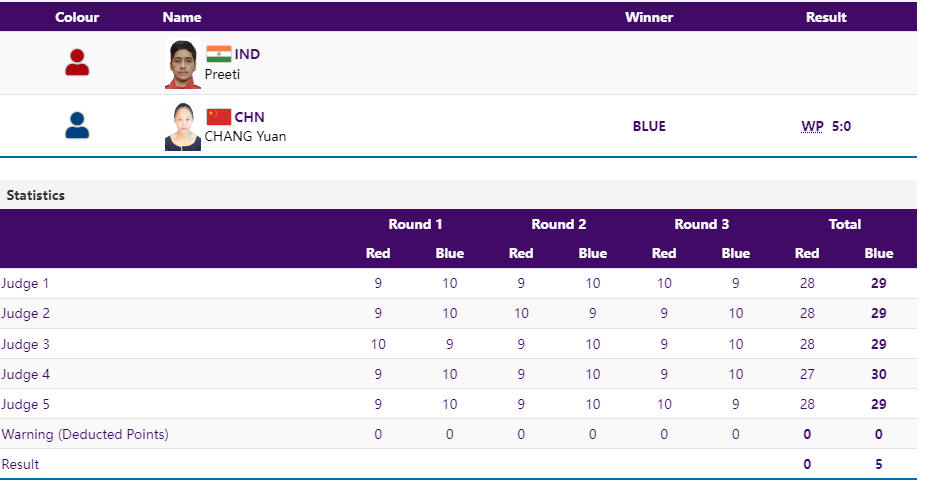Image resolution: width=925 pixels, height=481 pixels.
Task: Click the Statistics section header
Action: tap(36, 195)
